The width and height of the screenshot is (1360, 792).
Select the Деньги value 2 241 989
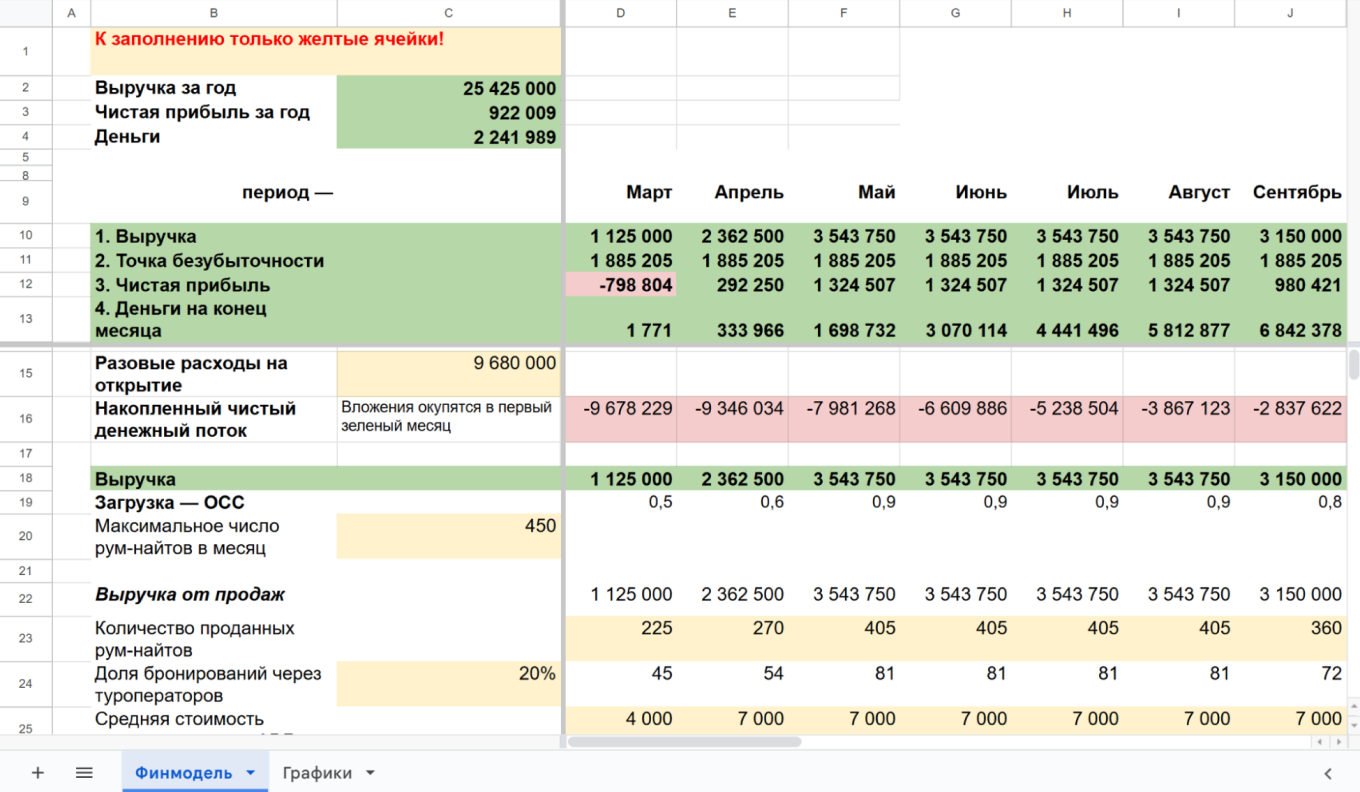449,137
